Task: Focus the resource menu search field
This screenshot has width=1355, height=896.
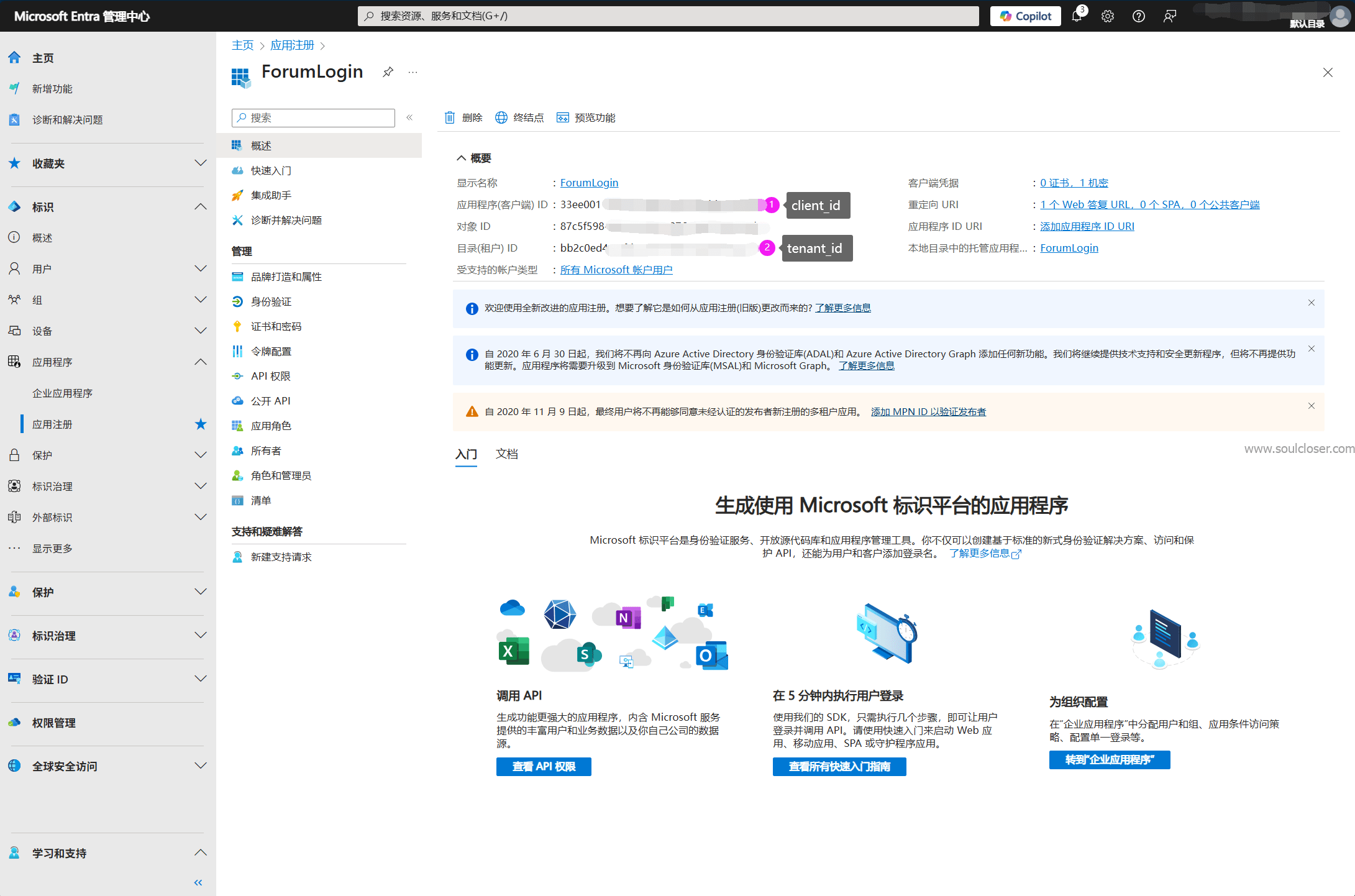Action: (x=313, y=117)
